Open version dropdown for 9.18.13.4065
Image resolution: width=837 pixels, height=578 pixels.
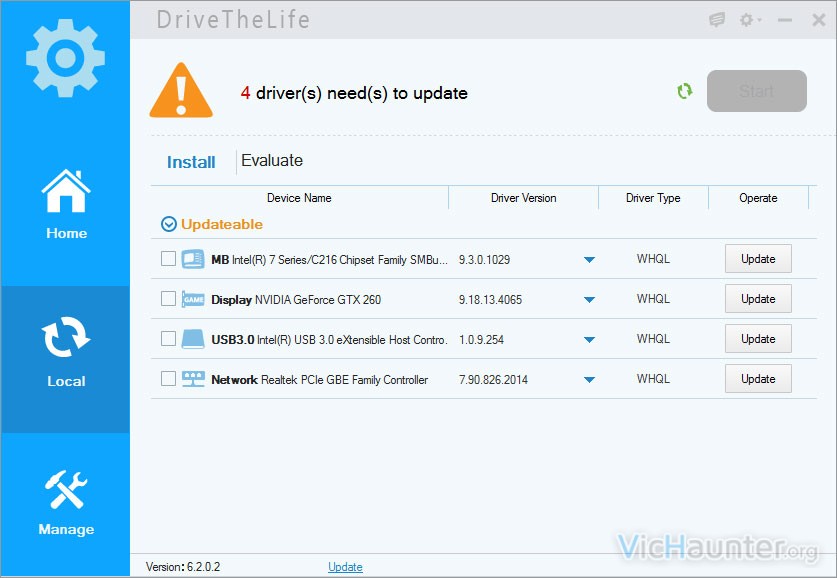[589, 300]
